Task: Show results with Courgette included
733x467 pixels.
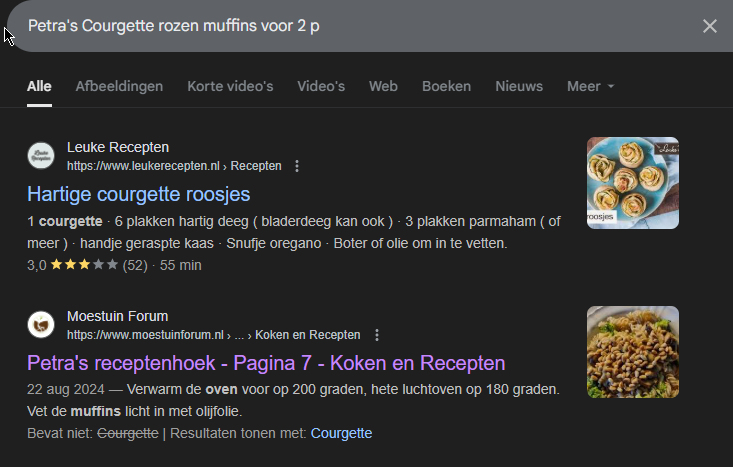Action: tap(341, 433)
